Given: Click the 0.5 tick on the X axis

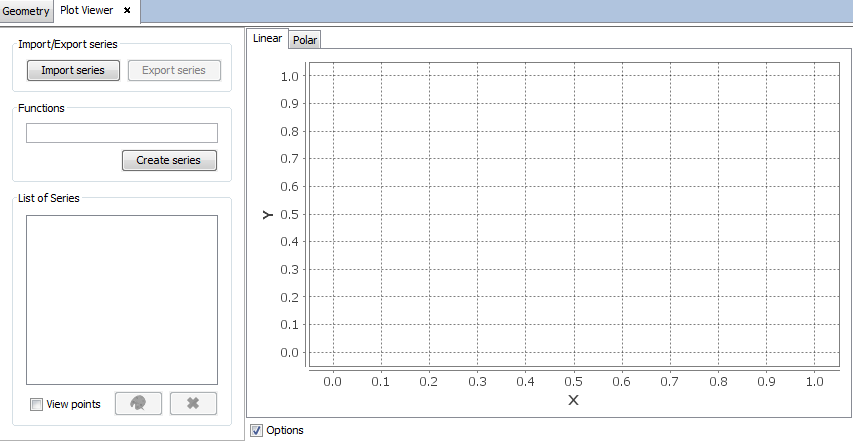Looking at the screenshot, I should (573, 381).
